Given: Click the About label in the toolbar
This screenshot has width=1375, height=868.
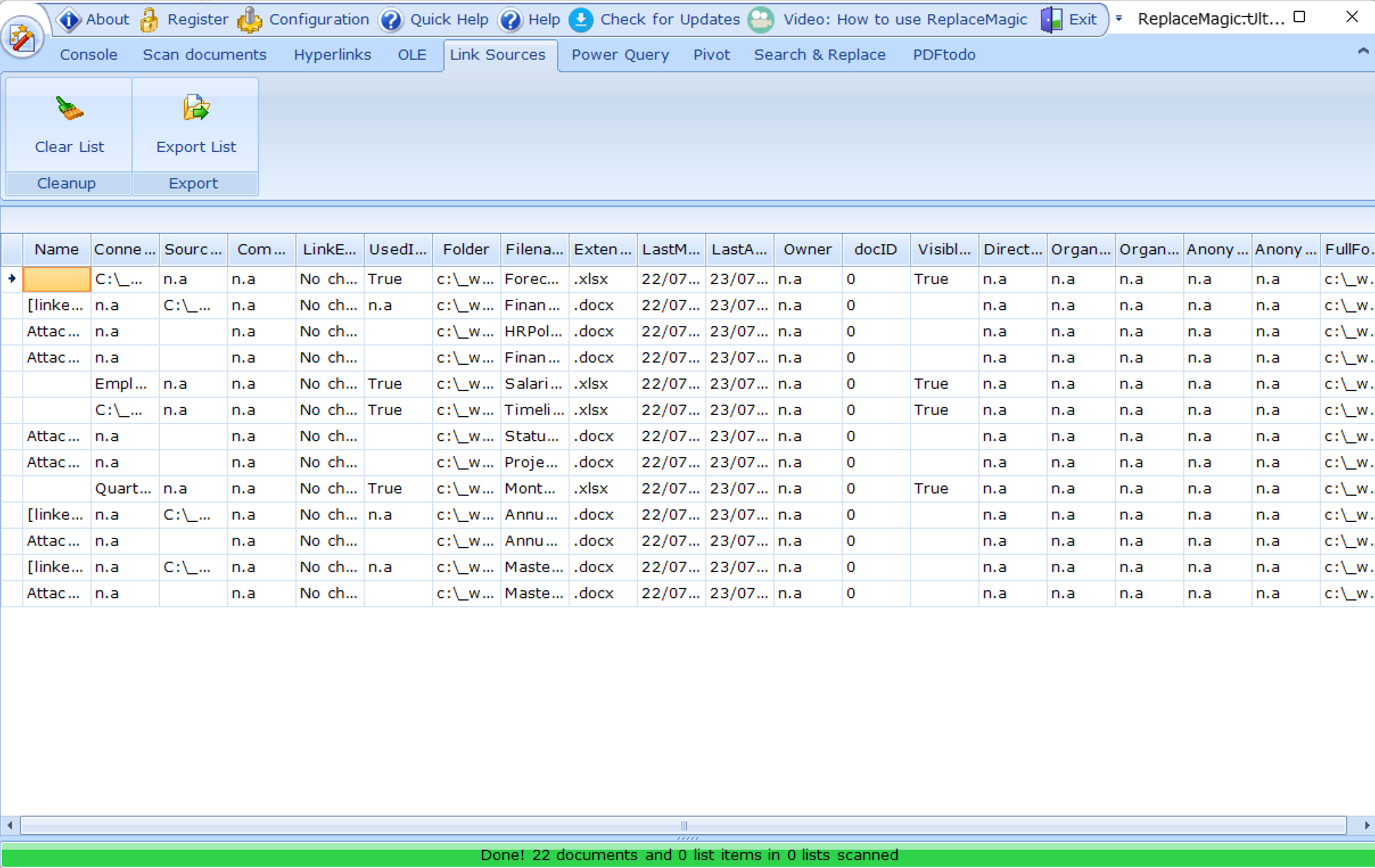Looking at the screenshot, I should [108, 19].
